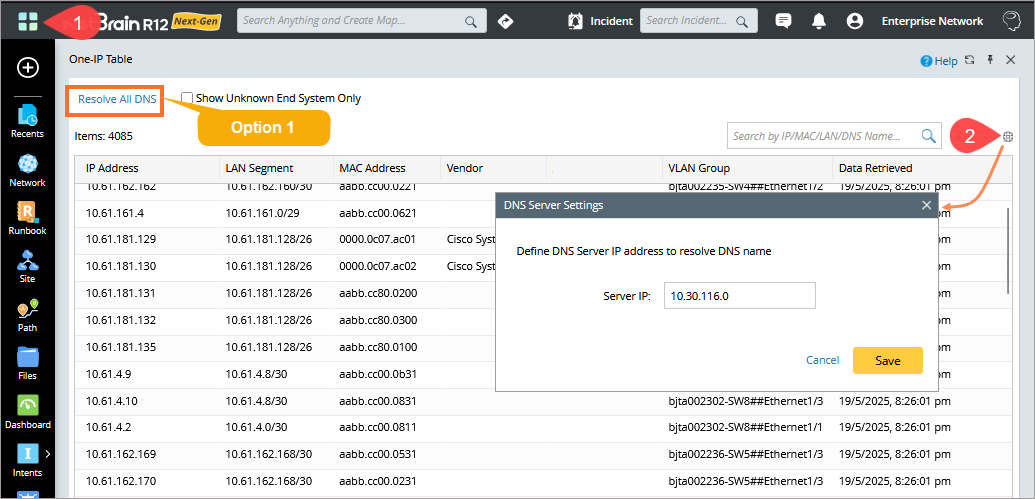Click Cancel in DNS Server Settings

click(x=822, y=360)
